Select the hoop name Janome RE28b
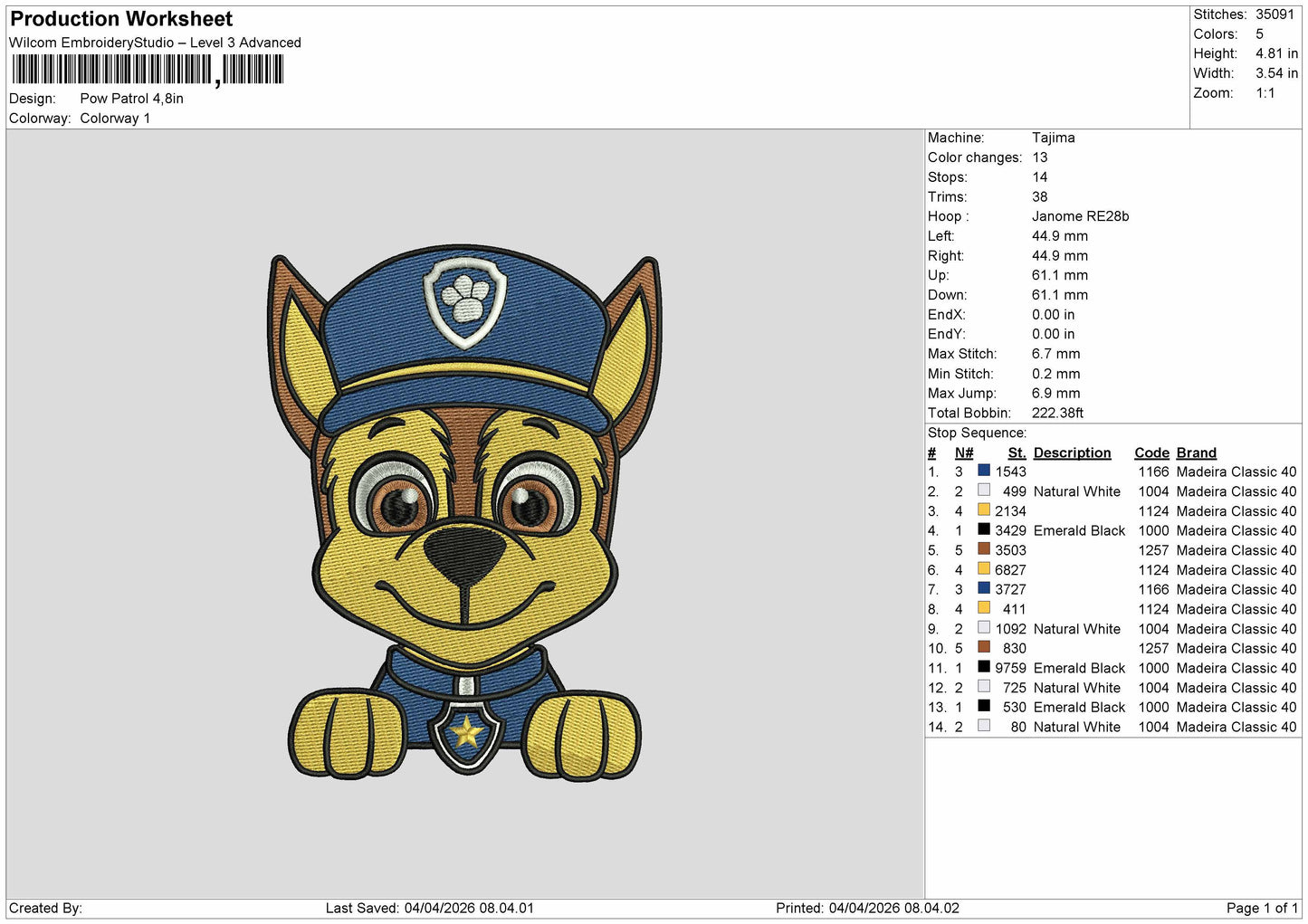This screenshot has height=924, width=1308. point(1081,216)
